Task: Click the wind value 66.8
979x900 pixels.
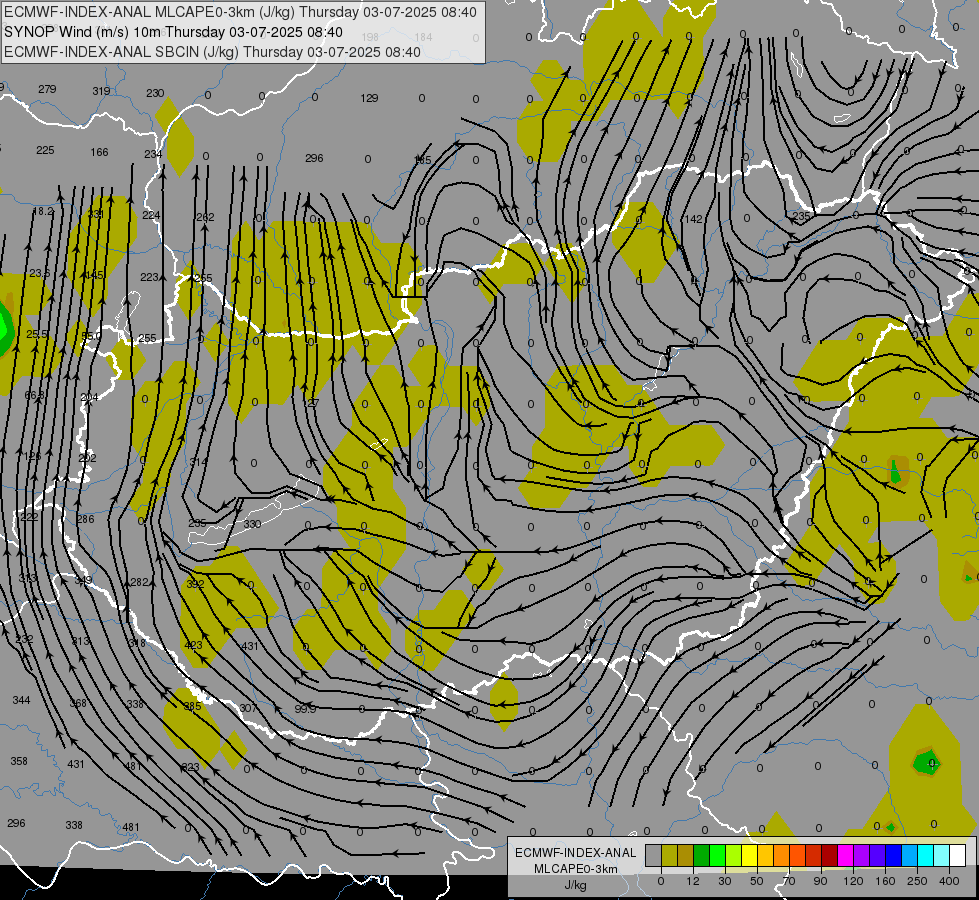Action: pyautogui.click(x=35, y=396)
